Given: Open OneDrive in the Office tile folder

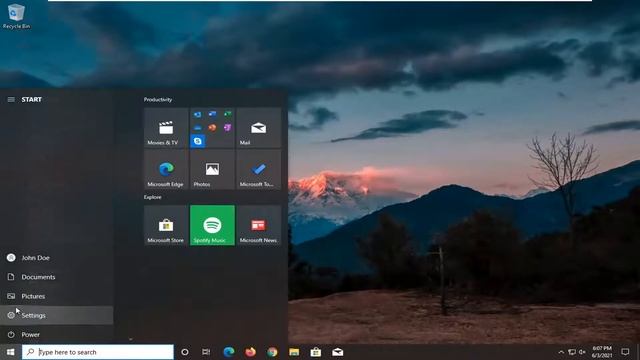Looking at the screenshot, I should pyautogui.click(x=198, y=128).
